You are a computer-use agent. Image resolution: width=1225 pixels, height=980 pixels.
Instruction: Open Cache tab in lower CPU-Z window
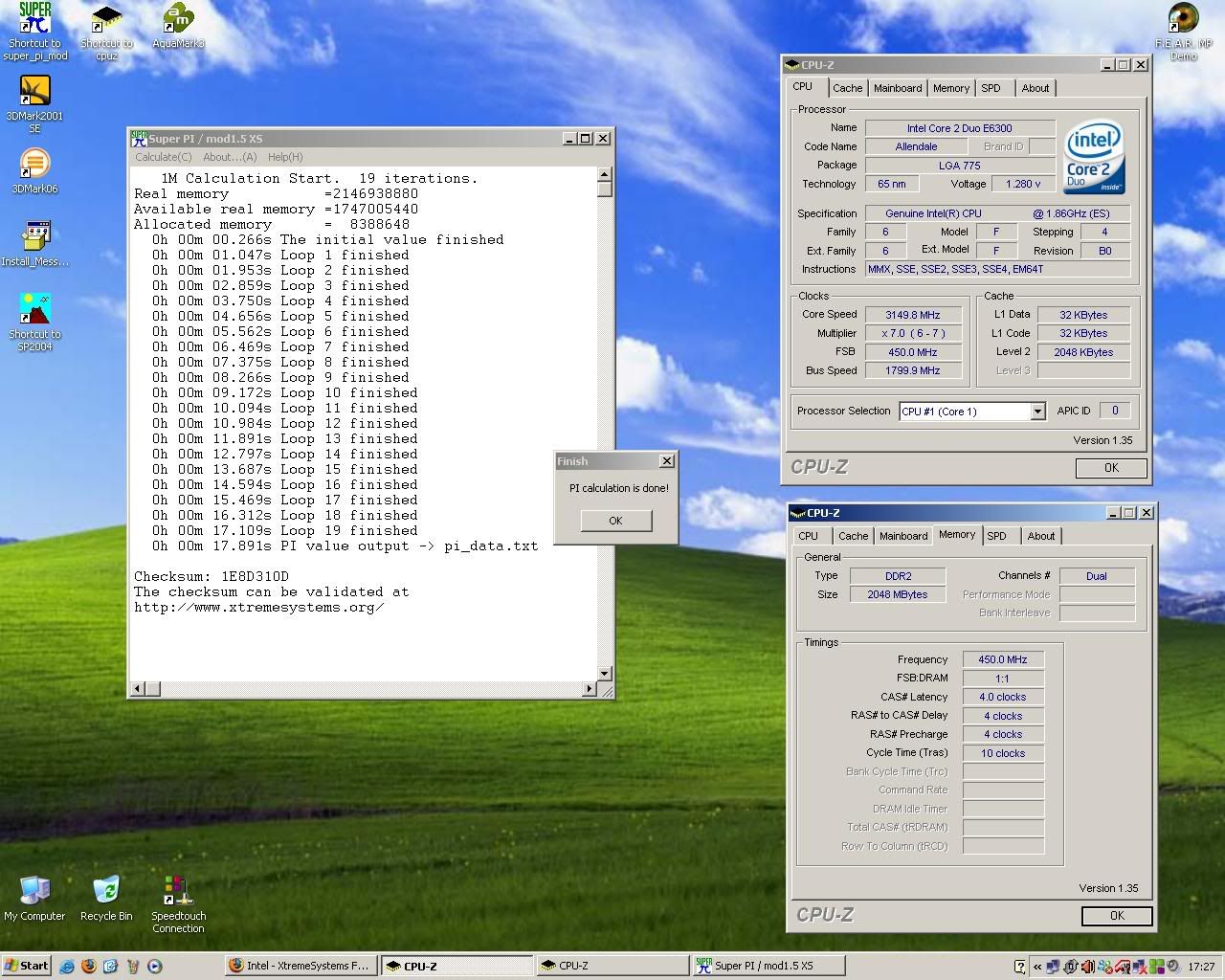(853, 536)
